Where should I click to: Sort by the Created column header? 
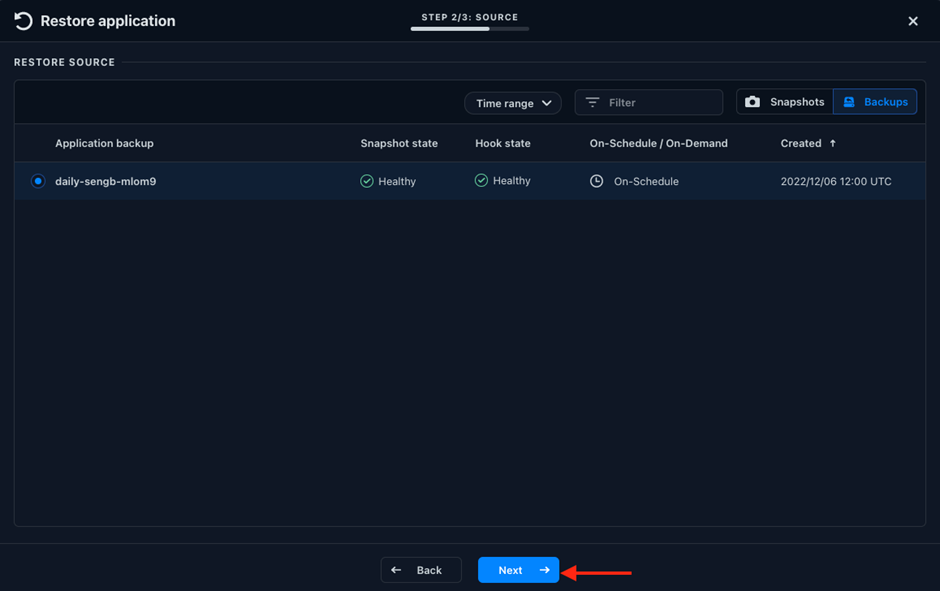pyautogui.click(x=800, y=143)
